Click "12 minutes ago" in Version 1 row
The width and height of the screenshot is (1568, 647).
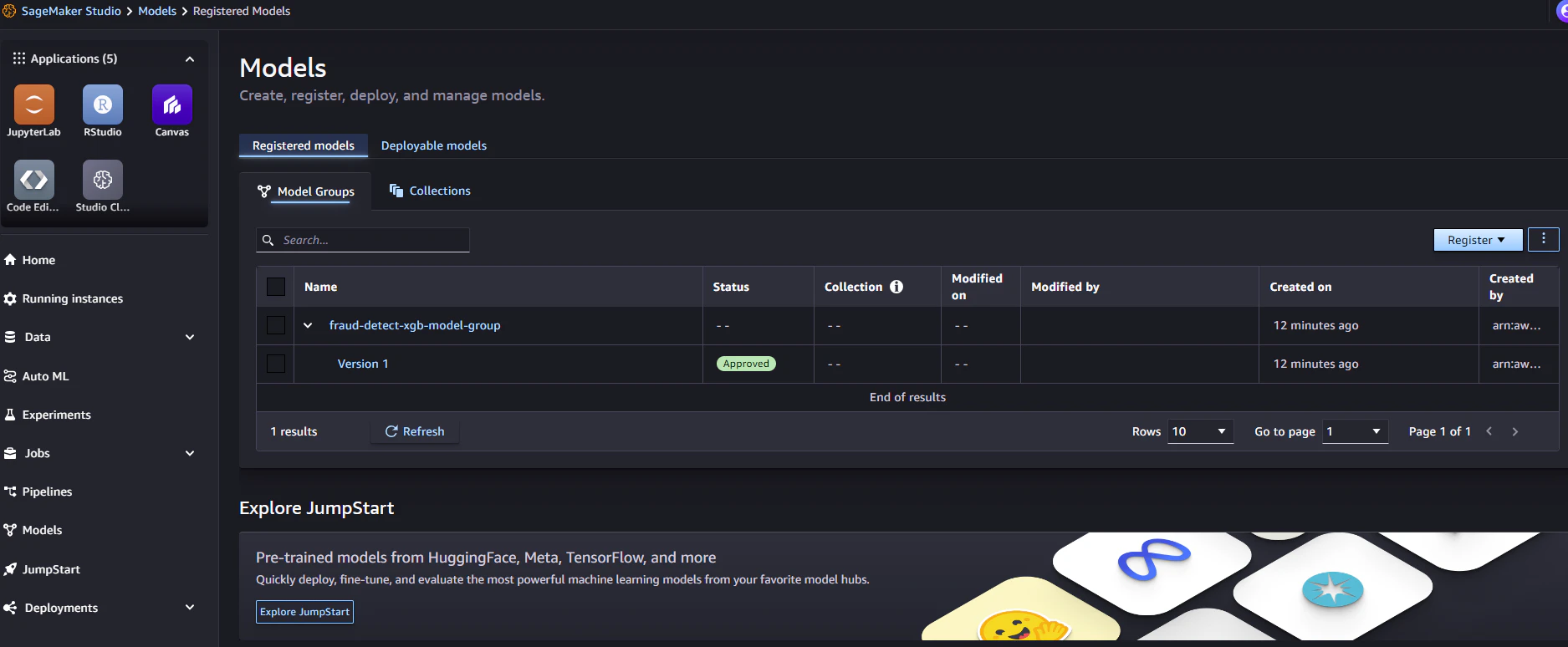1315,364
